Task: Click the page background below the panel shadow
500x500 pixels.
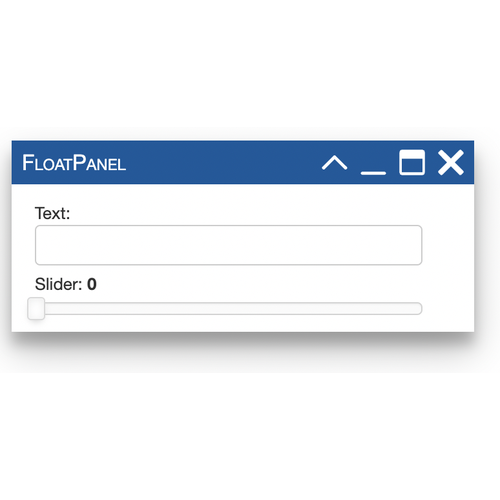Action: pyautogui.click(x=250, y=433)
